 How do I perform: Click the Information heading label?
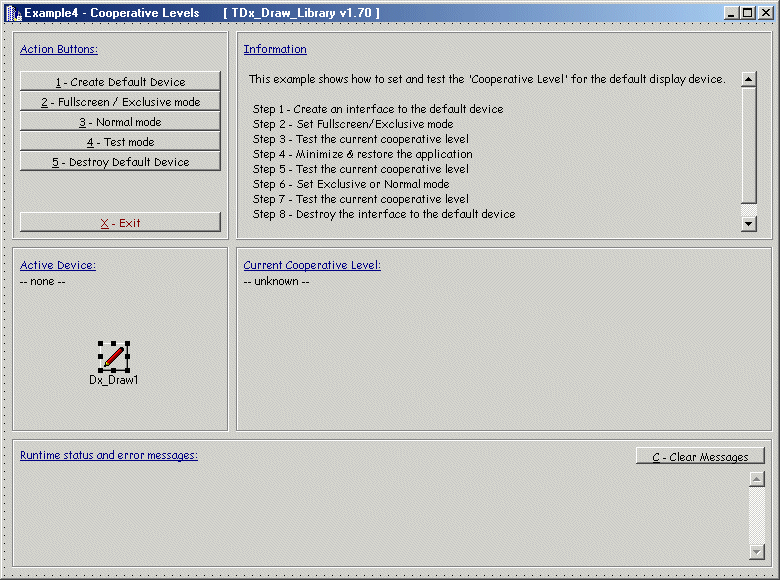275,49
